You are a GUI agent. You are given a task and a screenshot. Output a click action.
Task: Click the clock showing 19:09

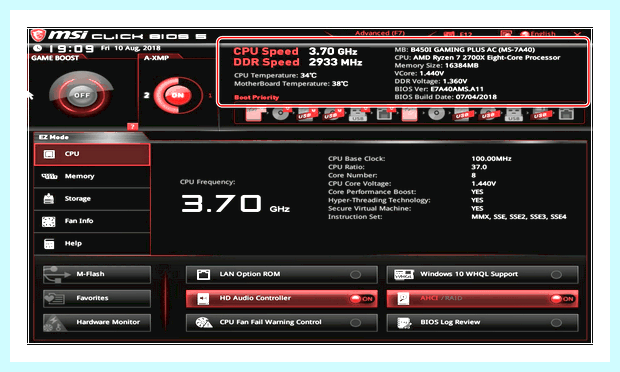(x=71, y=49)
